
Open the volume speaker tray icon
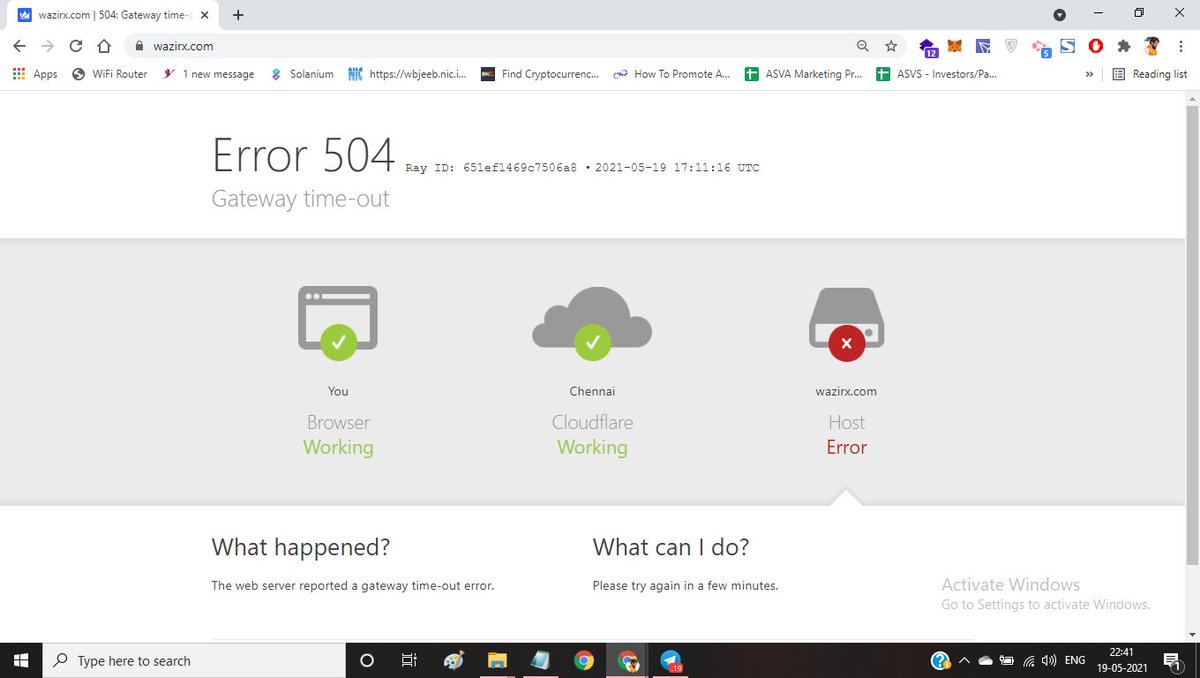[x=1048, y=660]
